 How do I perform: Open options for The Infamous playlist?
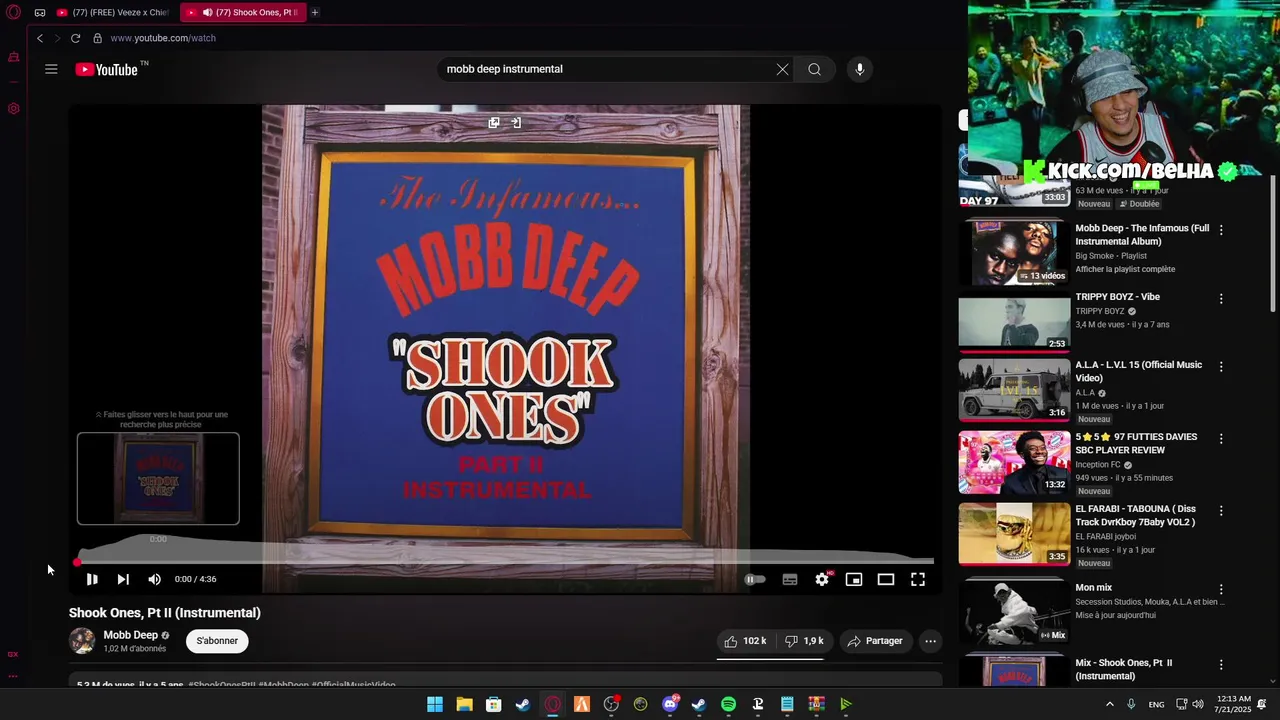[1221, 229]
